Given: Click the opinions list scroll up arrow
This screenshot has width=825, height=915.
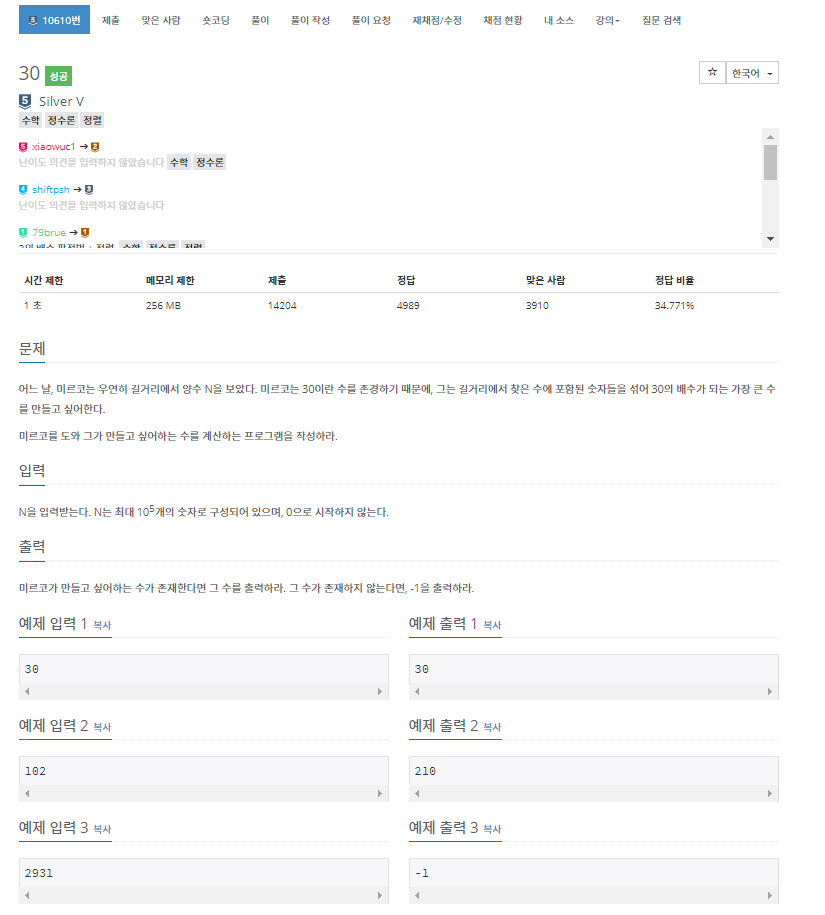Looking at the screenshot, I should 771,137.
